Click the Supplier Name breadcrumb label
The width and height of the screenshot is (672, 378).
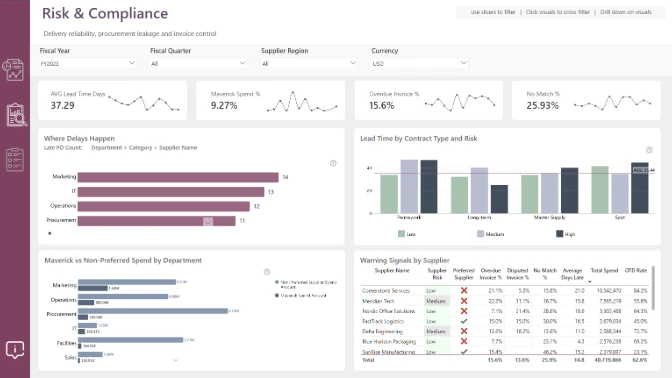point(178,147)
